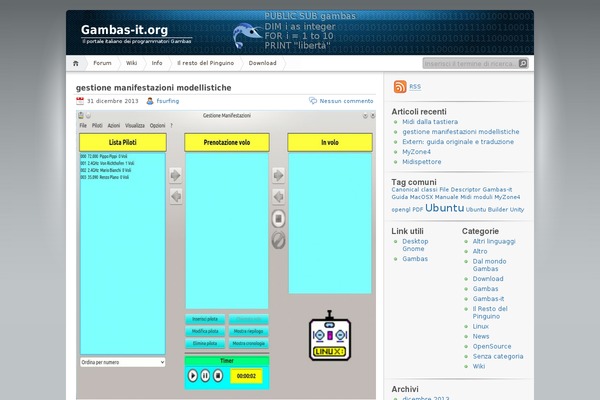Open the Info navigation tab
The width and height of the screenshot is (600, 400).
point(157,63)
